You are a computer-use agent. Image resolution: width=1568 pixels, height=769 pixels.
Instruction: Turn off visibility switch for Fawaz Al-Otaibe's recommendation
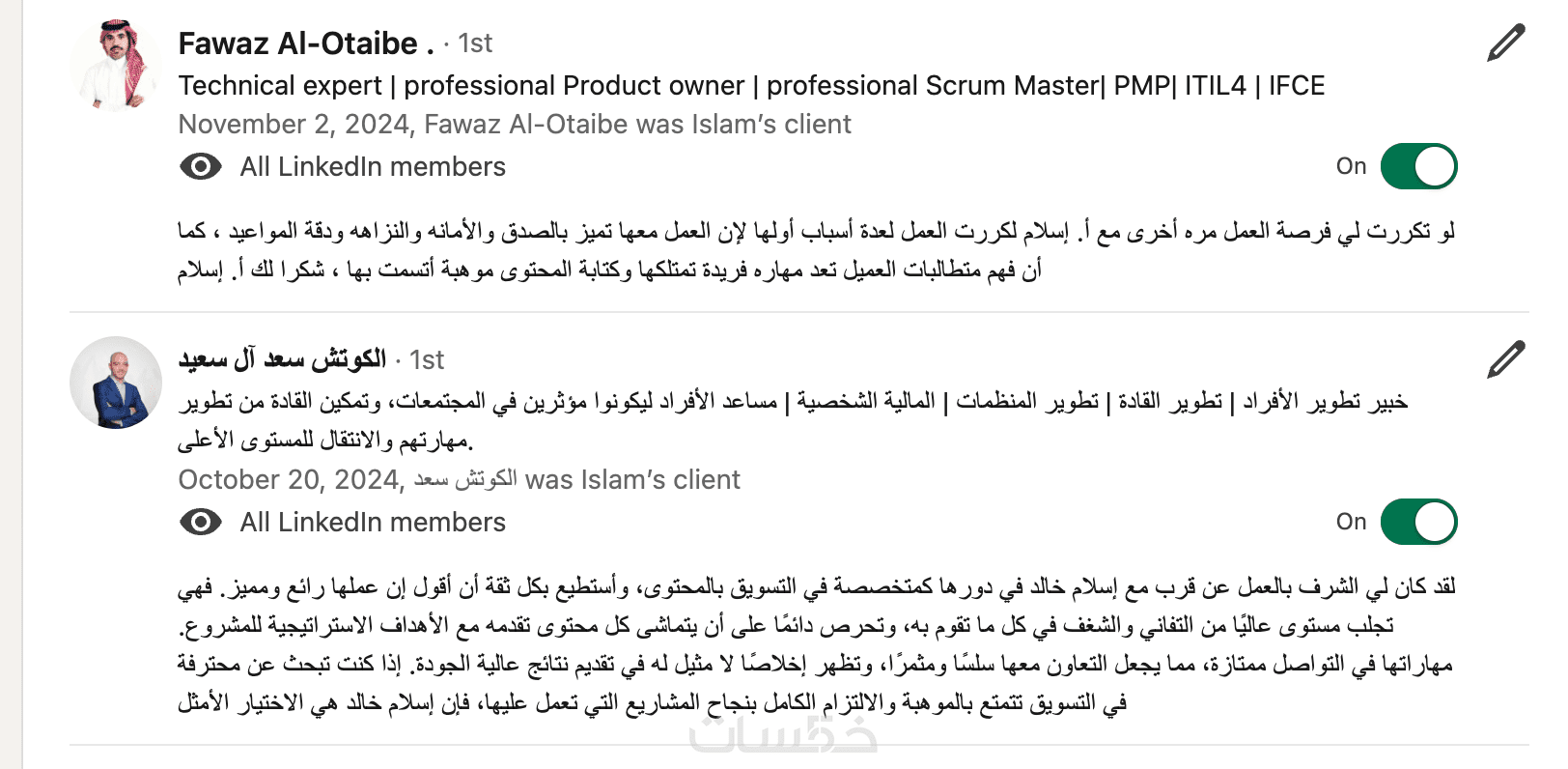coord(1418,167)
